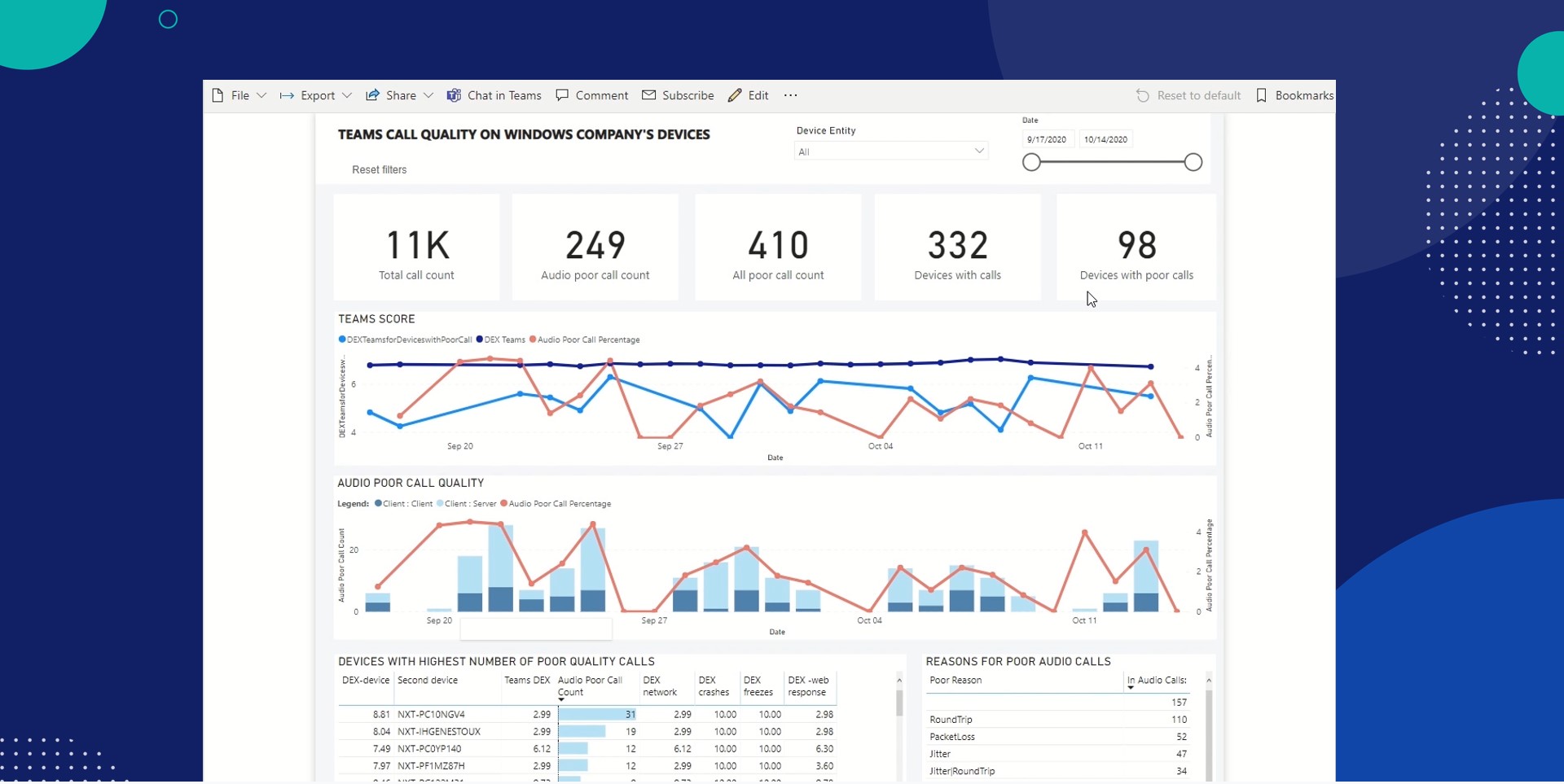Click the start date field 9/17/2020

[x=1048, y=139]
